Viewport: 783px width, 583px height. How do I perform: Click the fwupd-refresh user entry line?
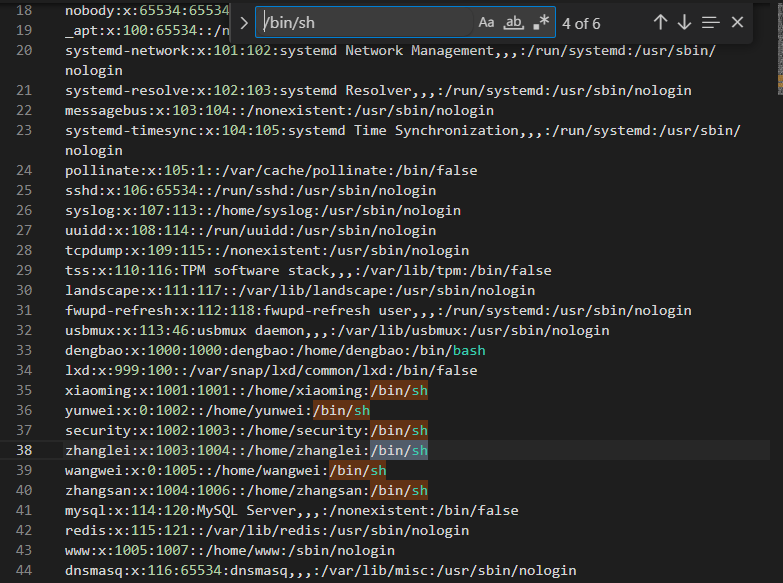tap(378, 310)
